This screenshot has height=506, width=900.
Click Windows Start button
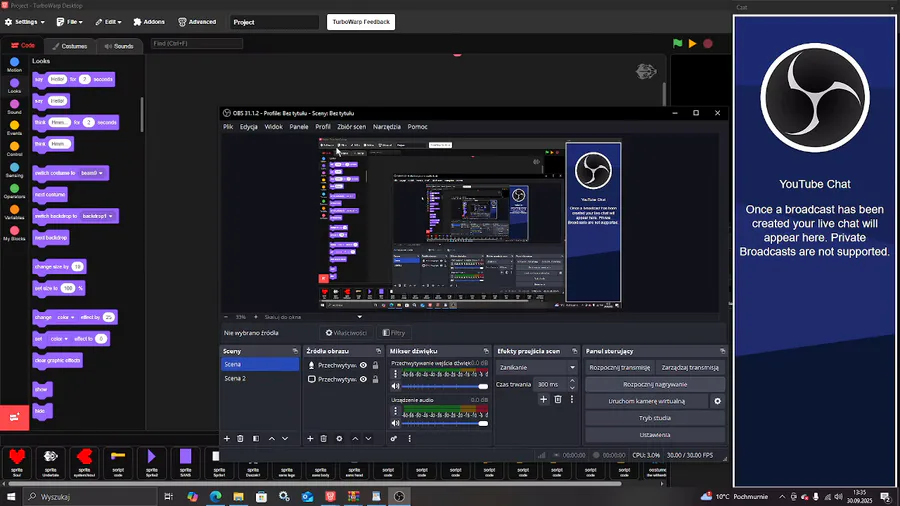(10, 496)
